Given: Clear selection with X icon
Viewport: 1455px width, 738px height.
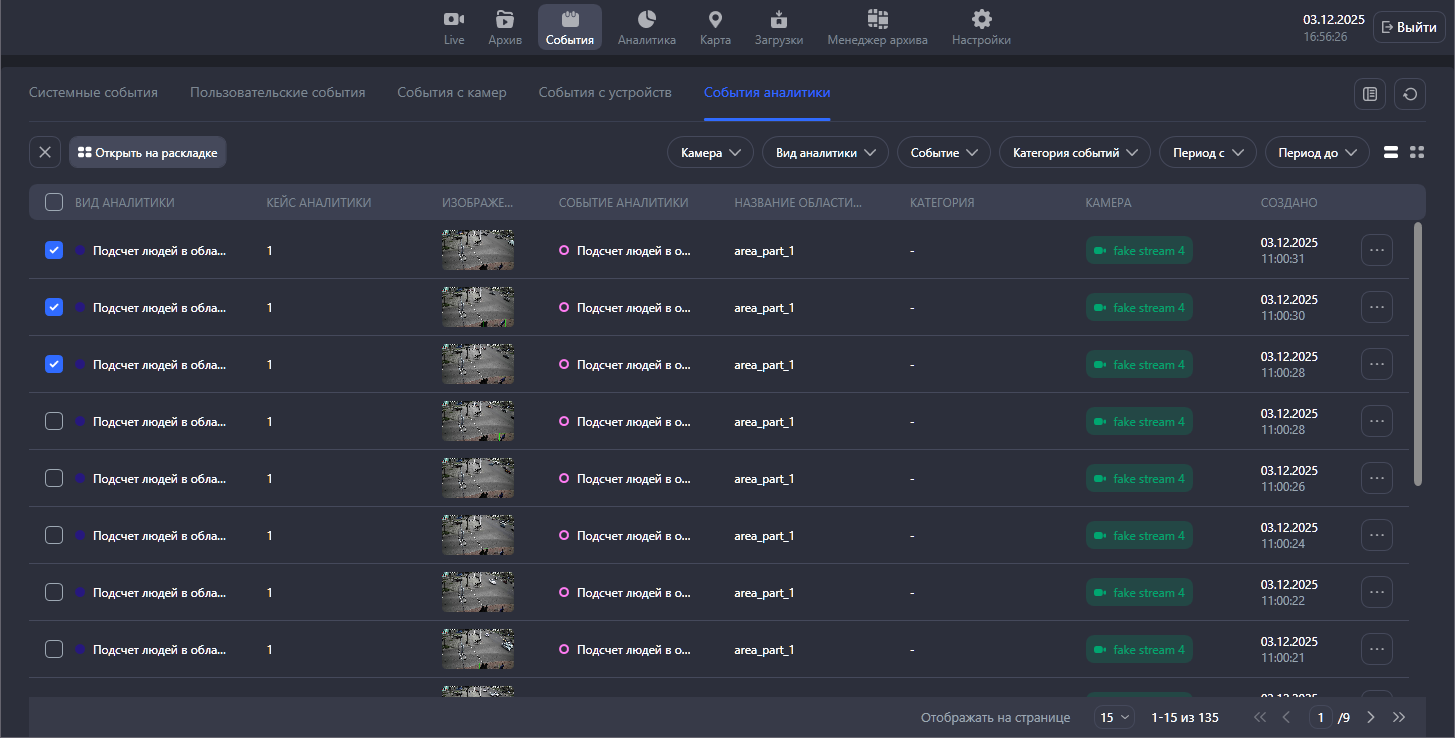Looking at the screenshot, I should [45, 152].
